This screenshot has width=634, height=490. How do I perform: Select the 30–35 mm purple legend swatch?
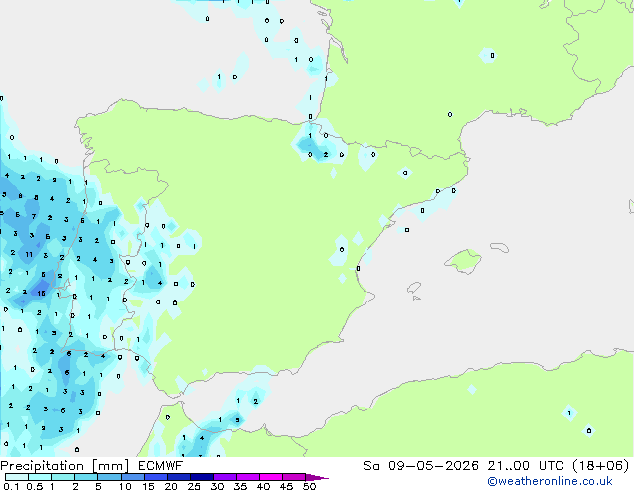pos(224,477)
